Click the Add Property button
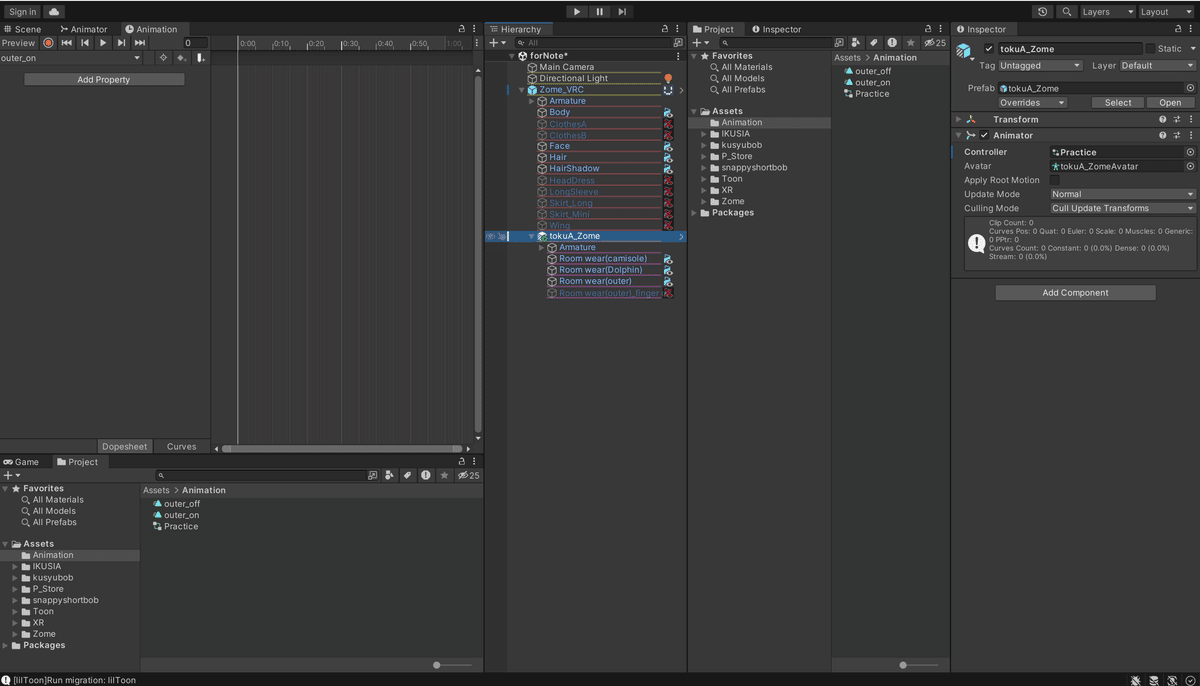 pyautogui.click(x=103, y=78)
